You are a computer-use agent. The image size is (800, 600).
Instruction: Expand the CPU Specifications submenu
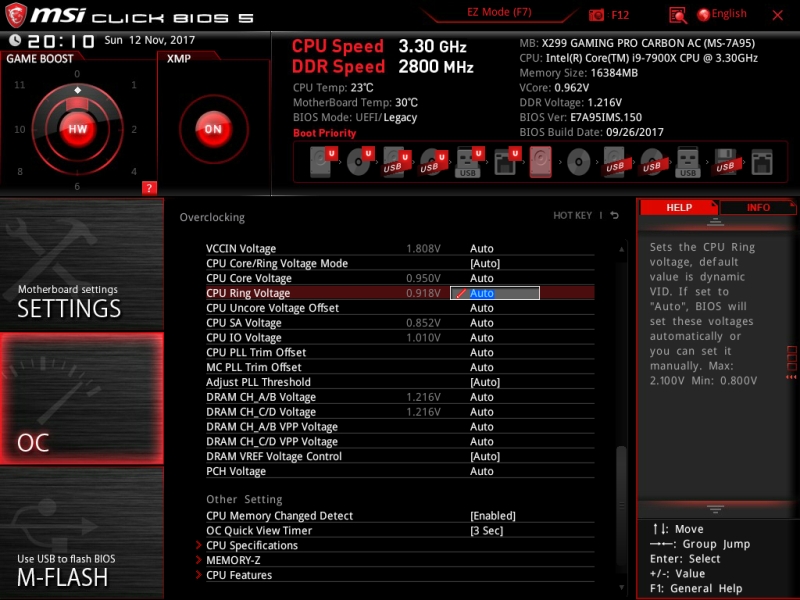[x=252, y=545]
